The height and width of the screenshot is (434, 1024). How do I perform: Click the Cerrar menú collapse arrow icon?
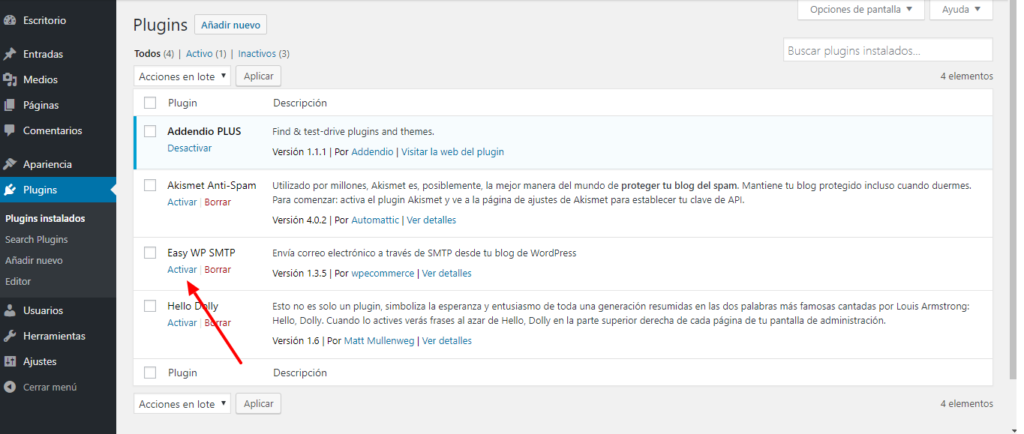pos(9,387)
